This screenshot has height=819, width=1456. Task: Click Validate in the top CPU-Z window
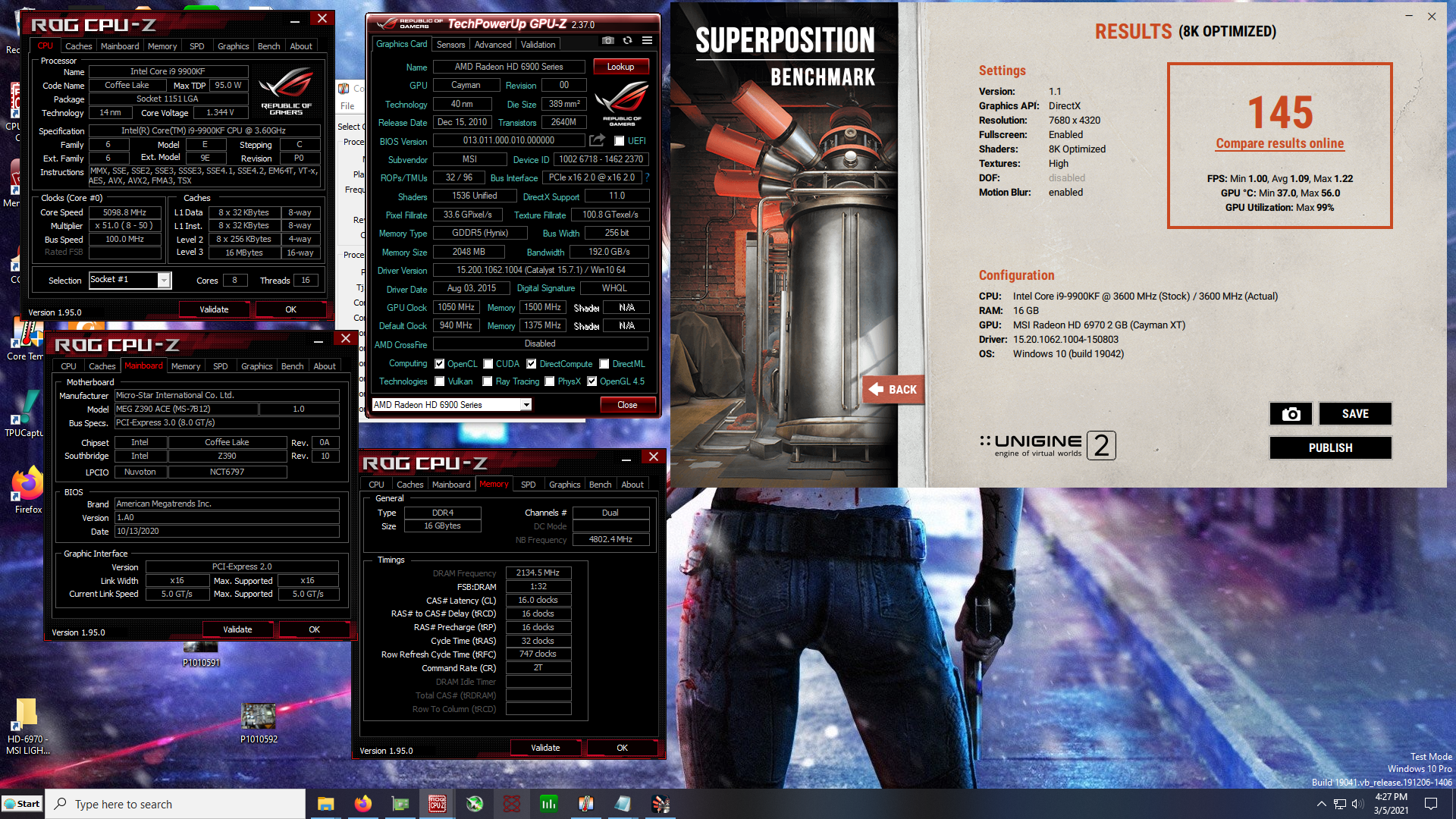[214, 309]
